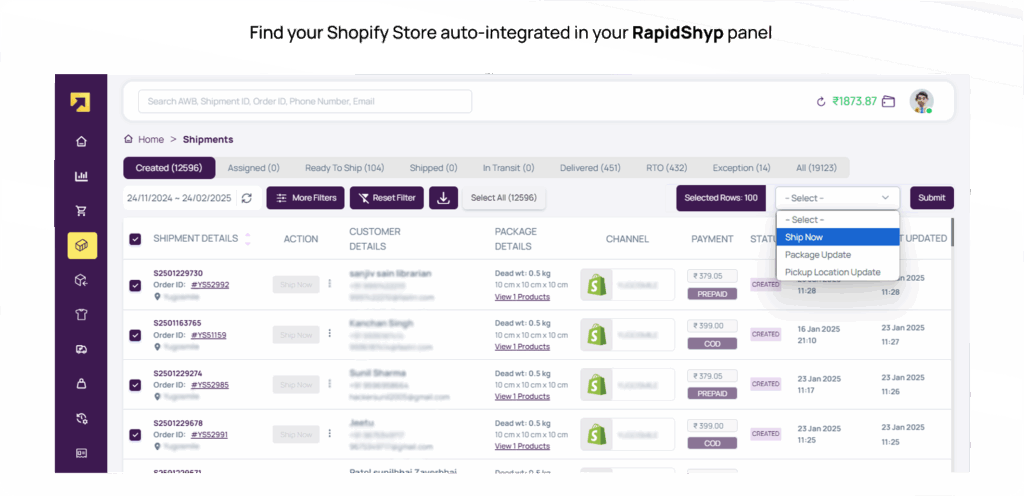The image size is (1024, 496).
Task: Click the Reset Filter button
Action: tap(387, 198)
